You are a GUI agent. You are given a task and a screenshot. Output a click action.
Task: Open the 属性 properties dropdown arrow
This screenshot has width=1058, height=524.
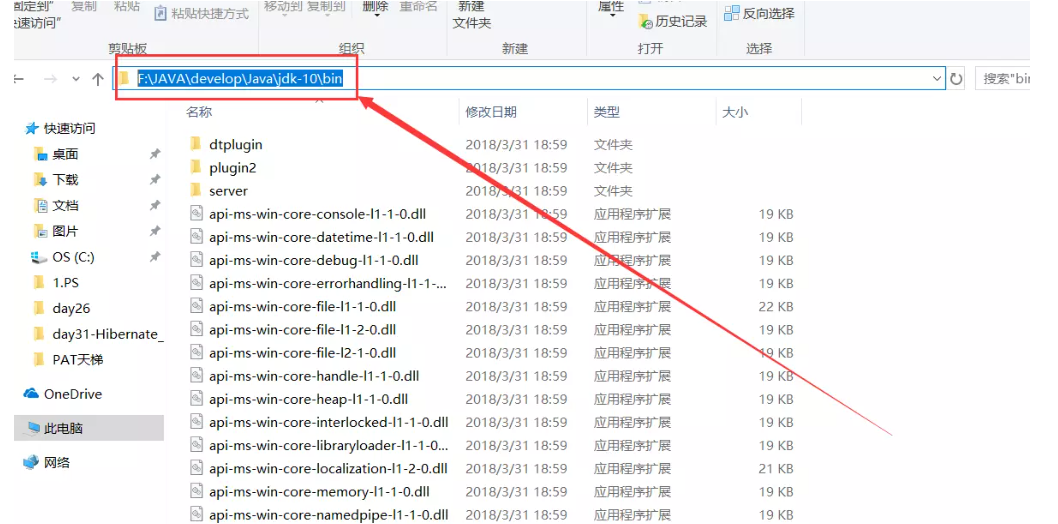[612, 16]
